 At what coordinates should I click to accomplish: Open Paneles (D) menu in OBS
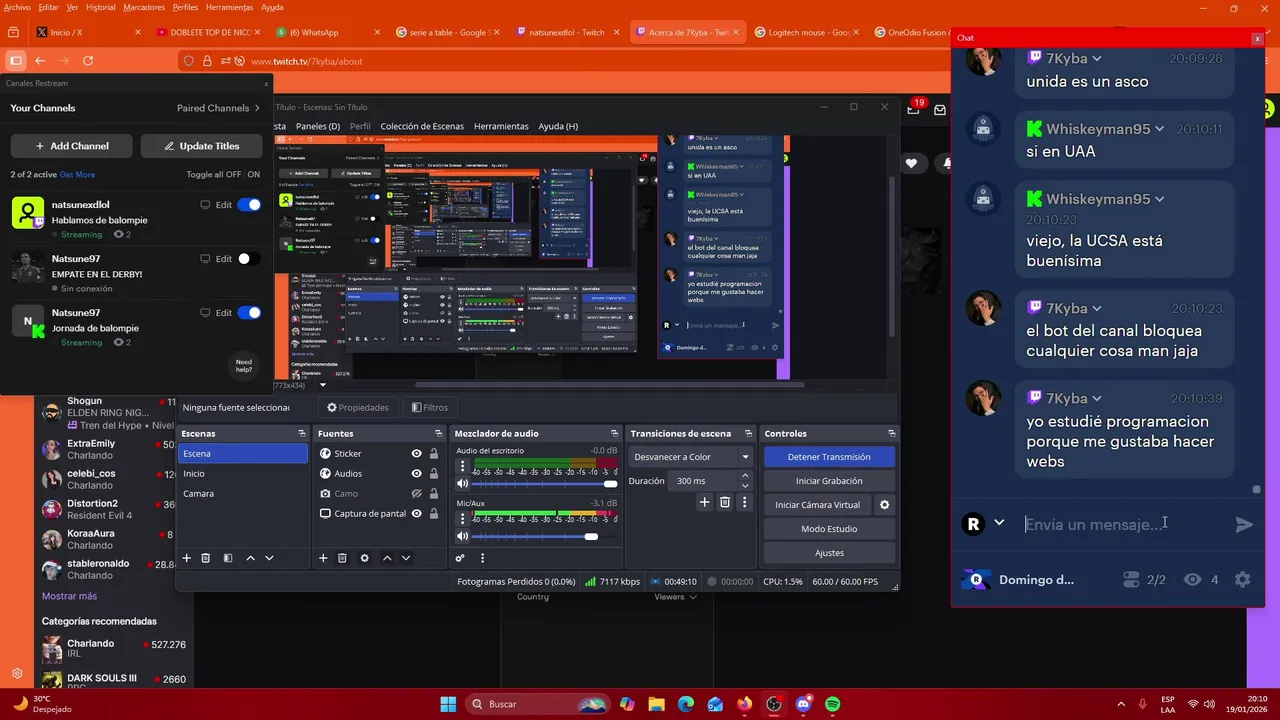click(318, 126)
